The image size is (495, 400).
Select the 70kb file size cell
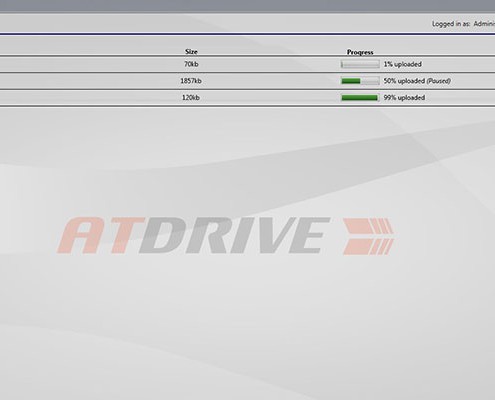(191, 64)
